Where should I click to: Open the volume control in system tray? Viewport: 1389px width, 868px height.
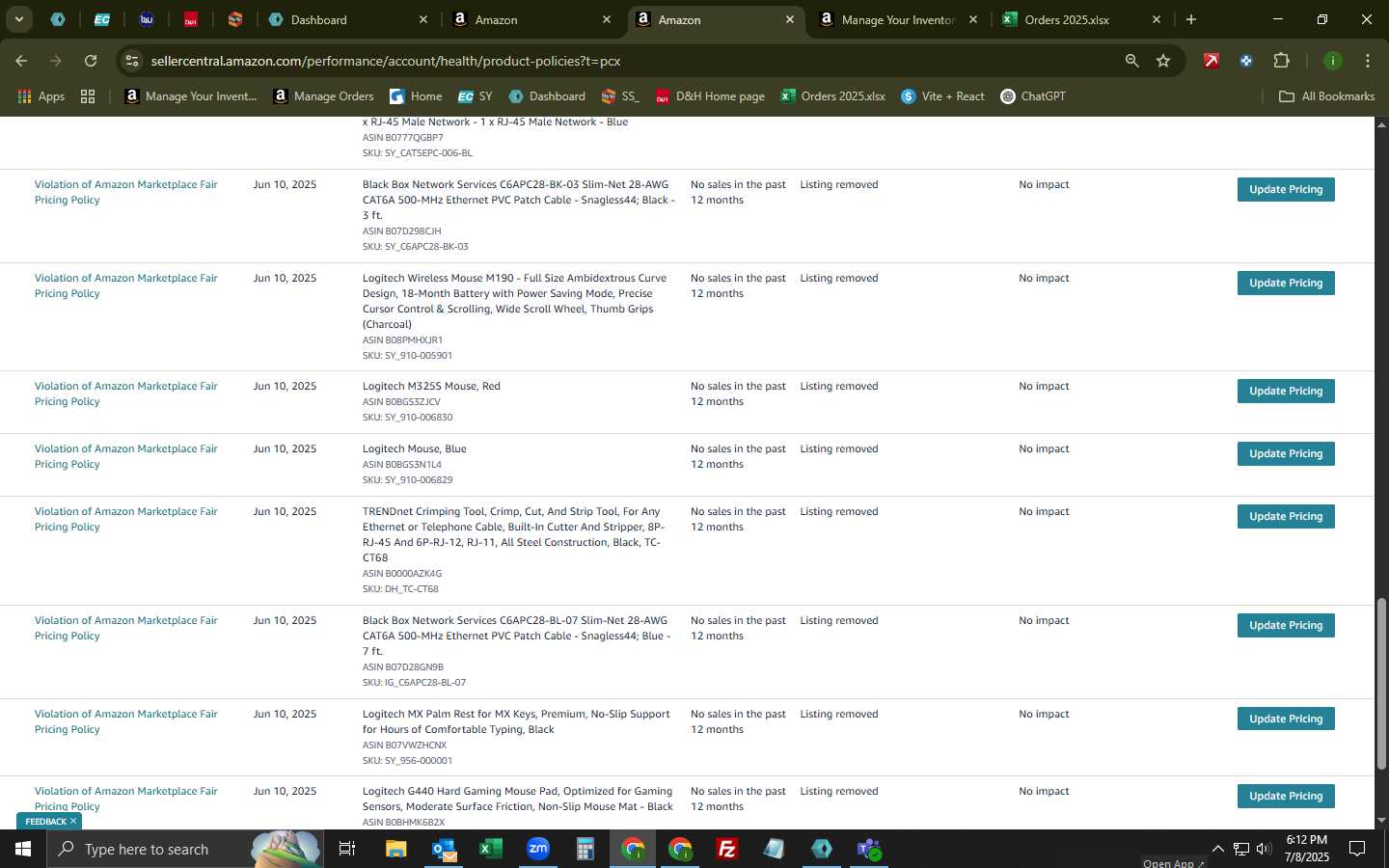(x=1264, y=849)
